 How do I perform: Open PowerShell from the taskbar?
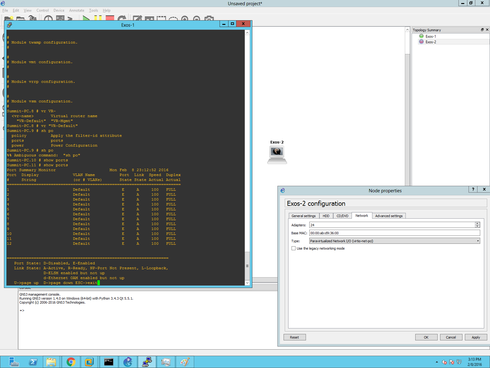[x=33, y=362]
